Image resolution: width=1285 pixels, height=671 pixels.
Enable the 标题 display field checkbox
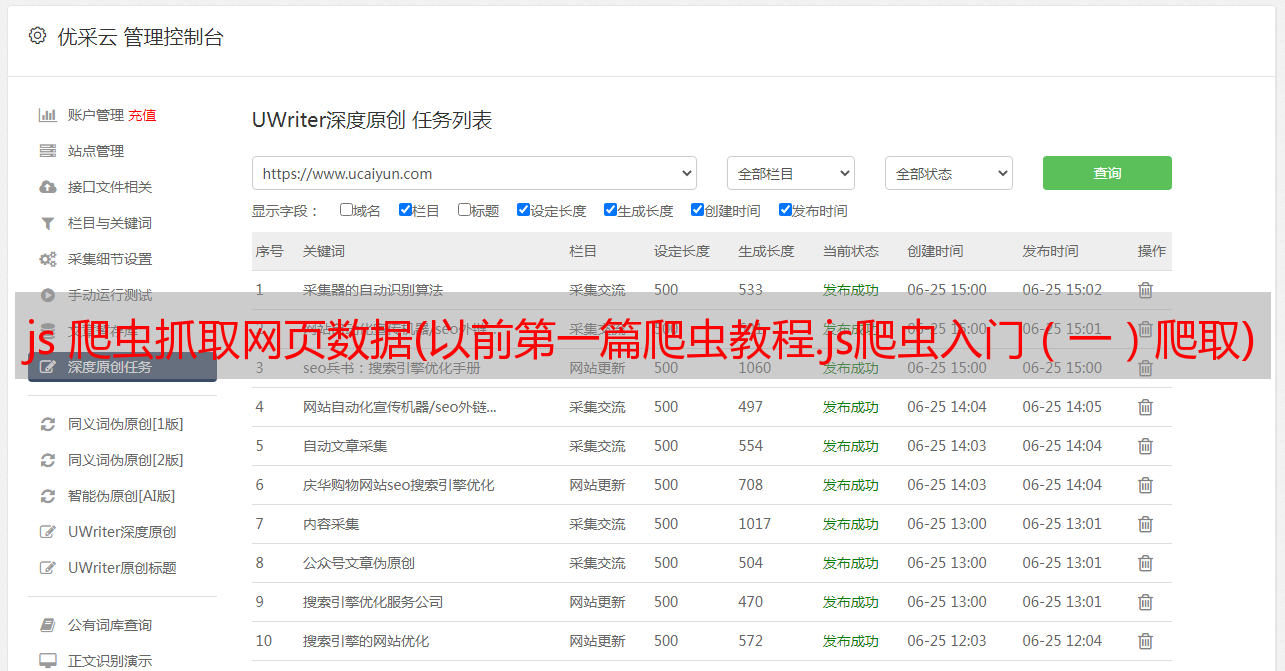point(464,210)
